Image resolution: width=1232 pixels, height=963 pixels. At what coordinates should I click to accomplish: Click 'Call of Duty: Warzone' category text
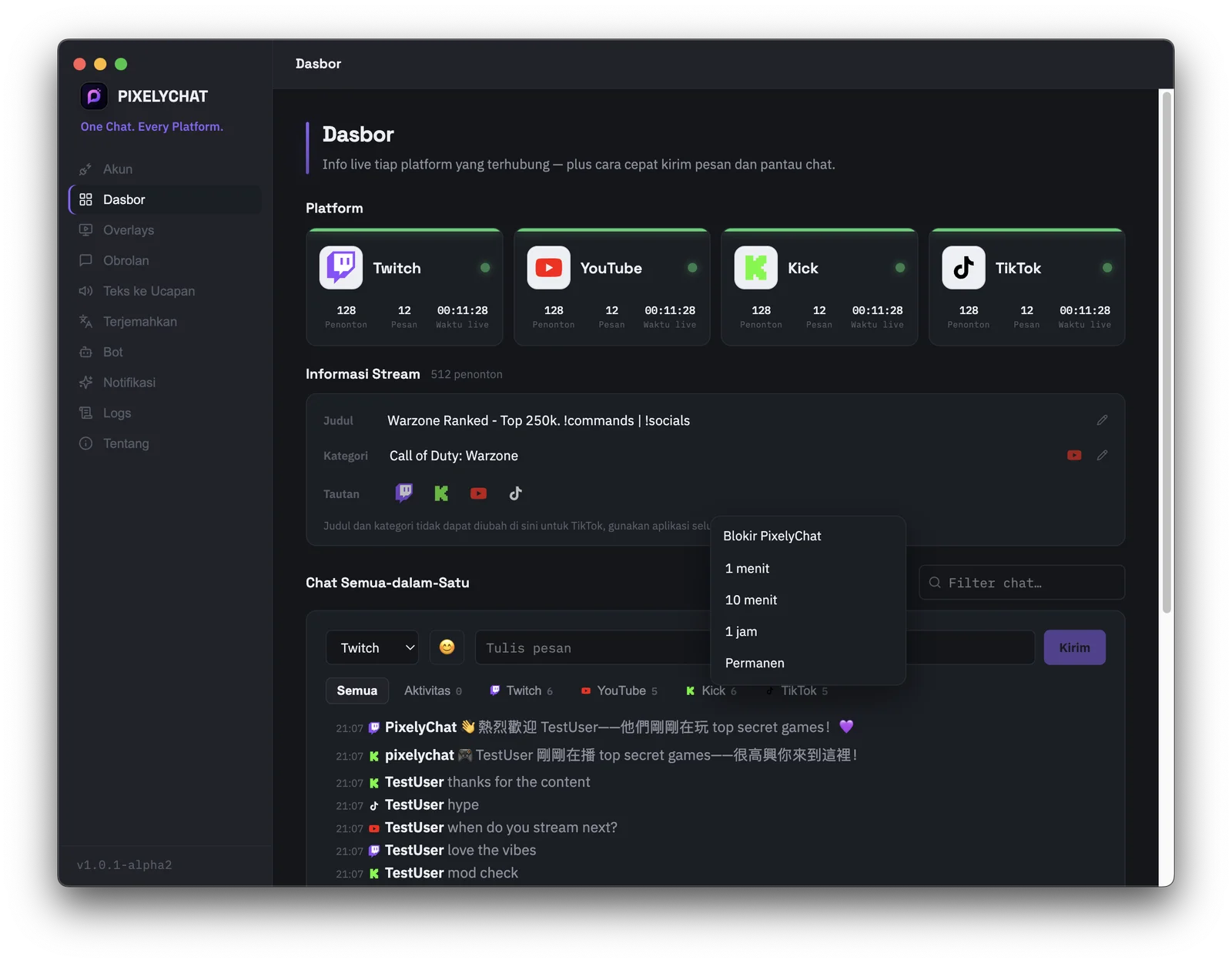454,456
